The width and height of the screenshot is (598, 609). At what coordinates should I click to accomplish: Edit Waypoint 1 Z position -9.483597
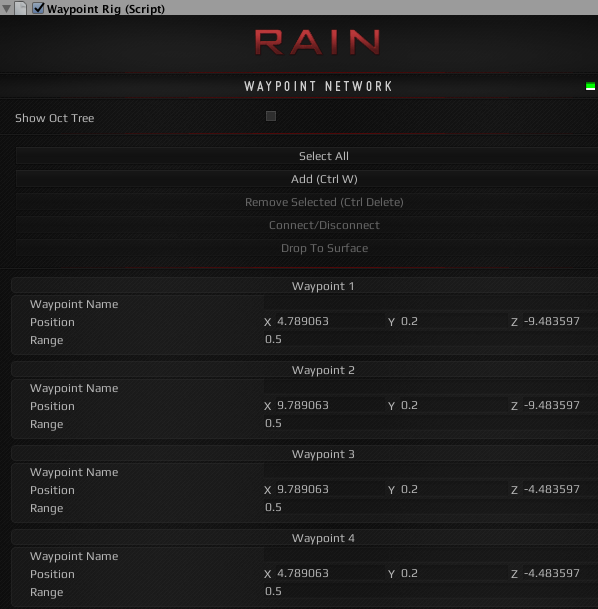560,321
